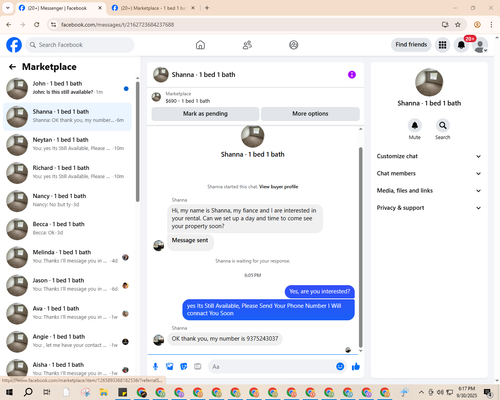Click the chat messages scrollbar
This screenshot has height=400, width=500.
[360, 247]
